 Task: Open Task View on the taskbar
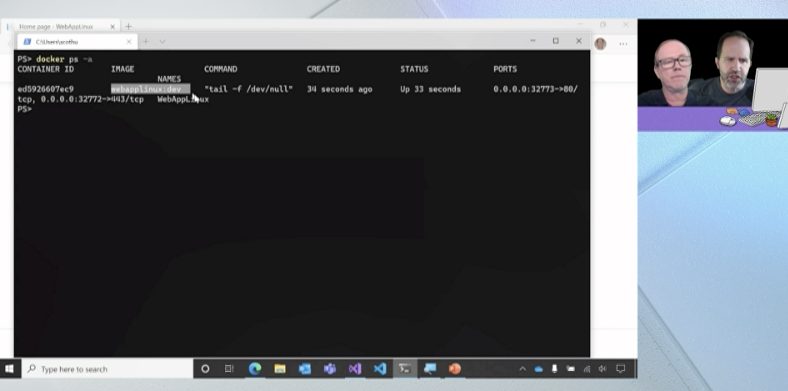point(229,369)
